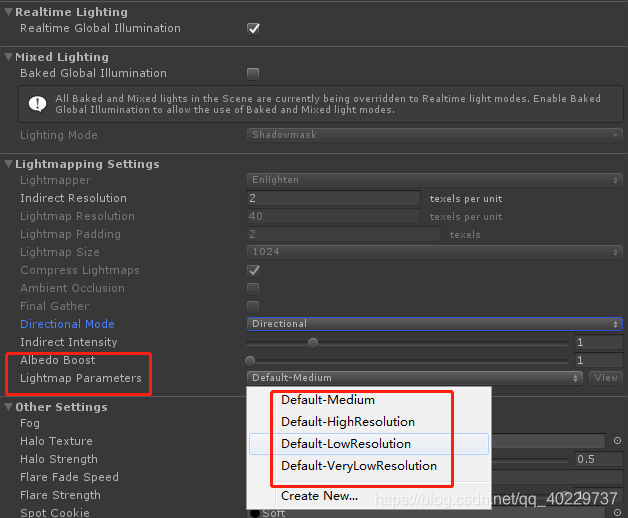Click the Indirect Intensity value field
This screenshot has height=518, width=628.
pos(598,342)
